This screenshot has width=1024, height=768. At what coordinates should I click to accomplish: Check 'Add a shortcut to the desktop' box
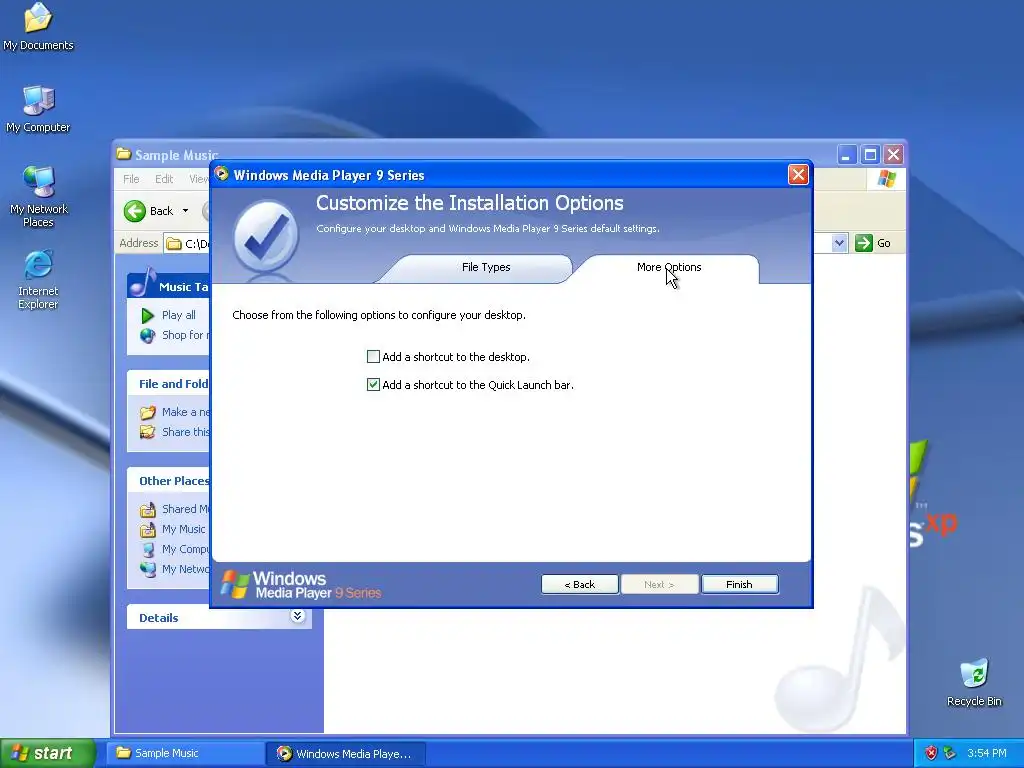click(x=373, y=357)
